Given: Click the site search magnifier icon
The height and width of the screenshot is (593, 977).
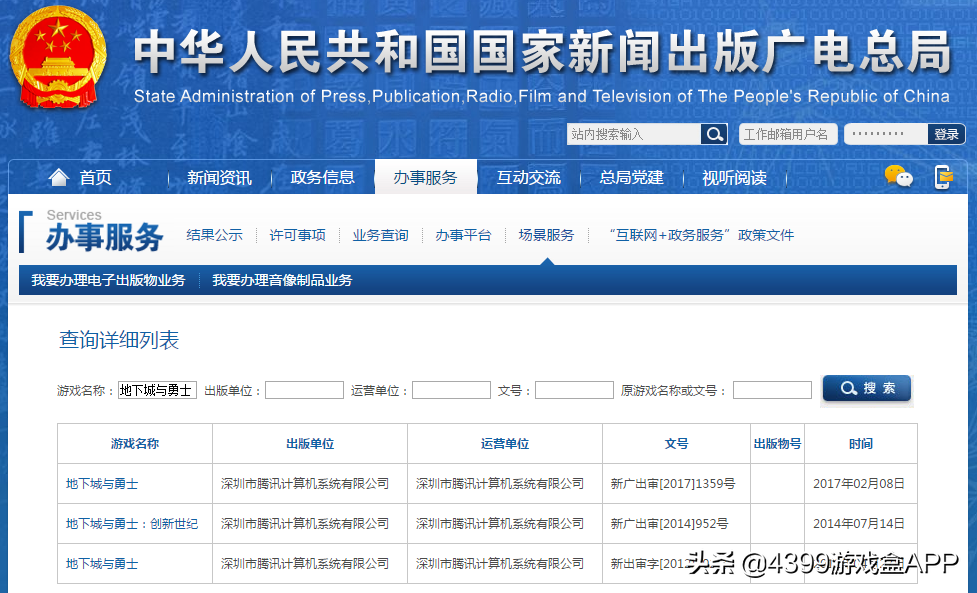Looking at the screenshot, I should coord(714,134).
